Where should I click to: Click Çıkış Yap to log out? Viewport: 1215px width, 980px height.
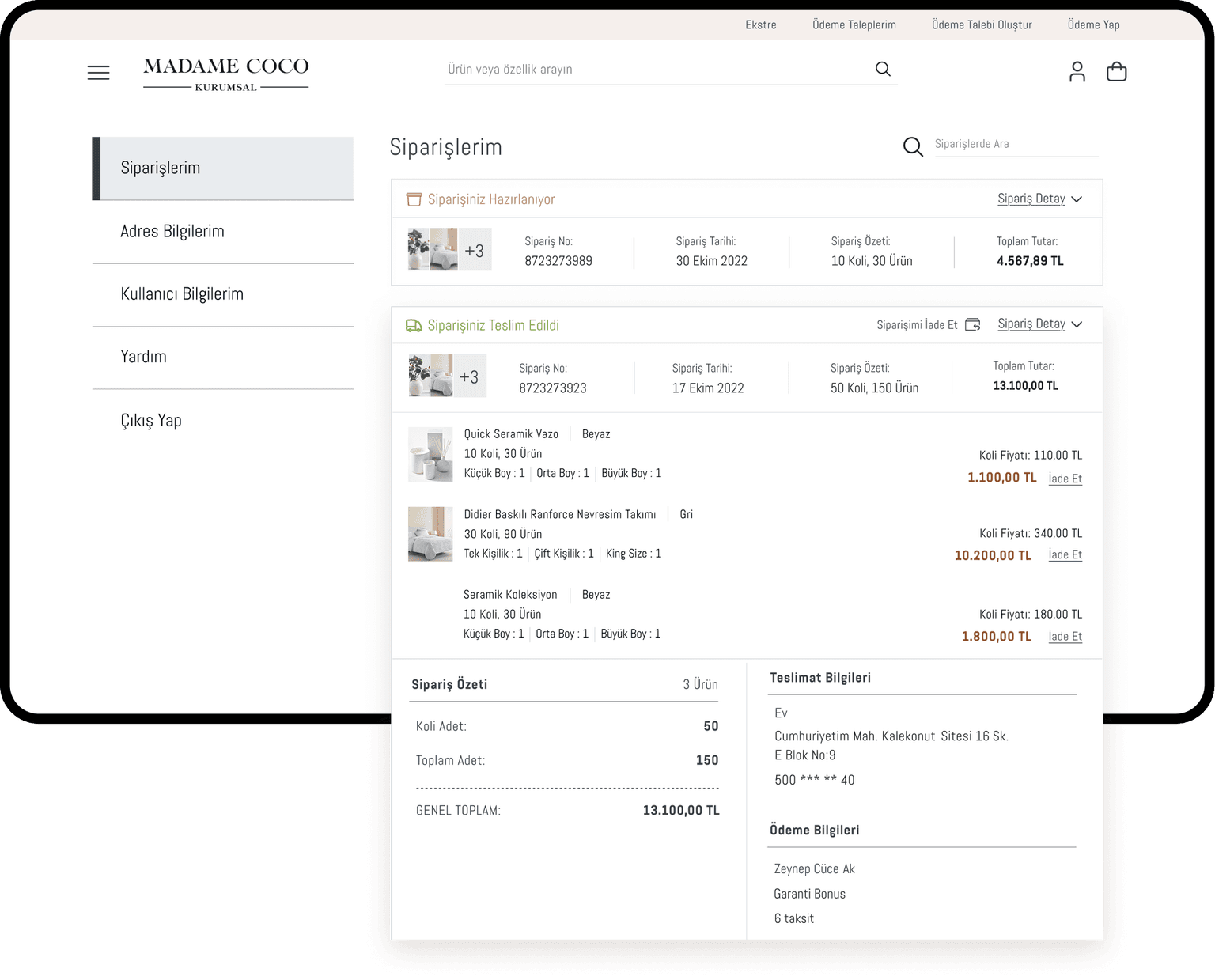click(x=151, y=421)
